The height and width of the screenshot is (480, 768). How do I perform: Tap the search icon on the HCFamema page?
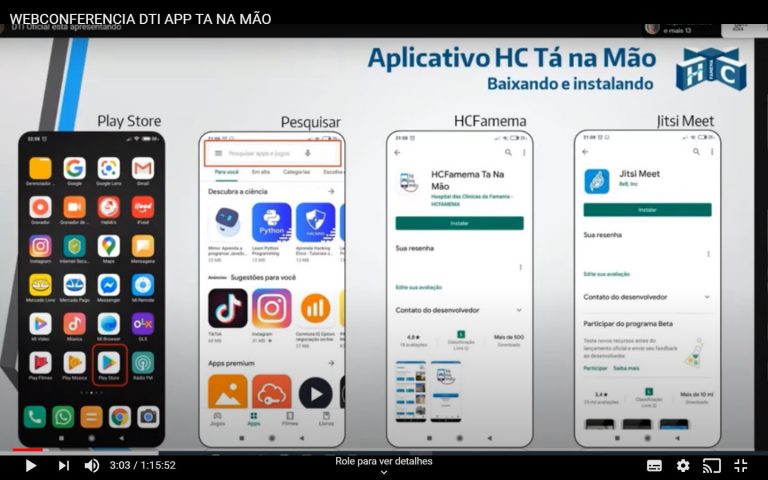pyautogui.click(x=508, y=153)
